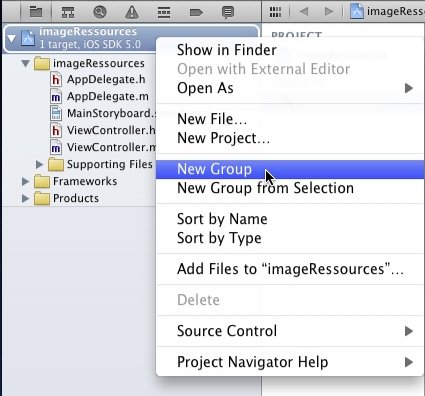Screen dimensions: 425x396
Task: Click the imageRessources jump bar project icon
Action: coord(356,11)
